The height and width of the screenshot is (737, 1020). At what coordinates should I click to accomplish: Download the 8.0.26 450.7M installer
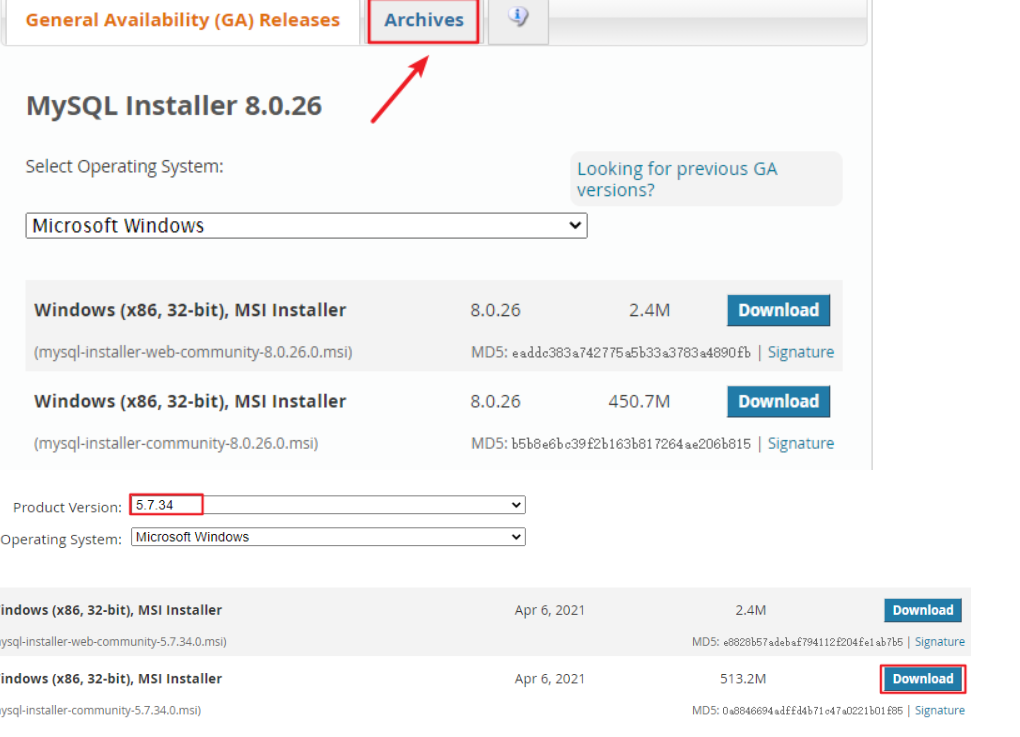(x=778, y=401)
